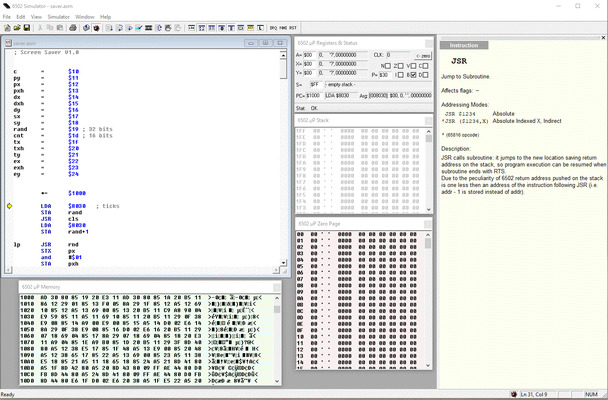Click the yellow current-line marker beside LDA $8030
The height and width of the screenshot is (400, 608).
(9, 206)
